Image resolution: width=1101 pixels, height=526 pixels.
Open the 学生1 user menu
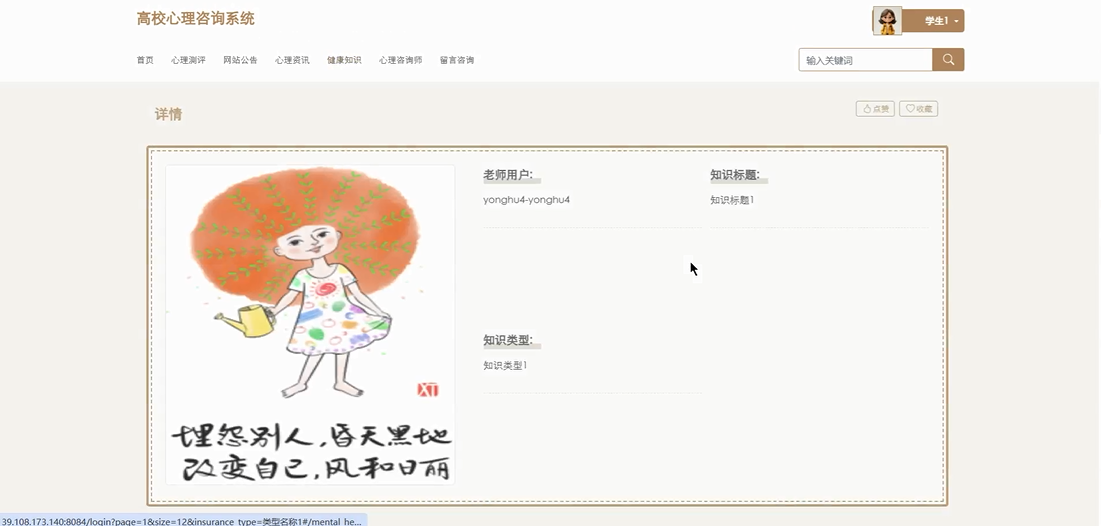(x=933, y=21)
